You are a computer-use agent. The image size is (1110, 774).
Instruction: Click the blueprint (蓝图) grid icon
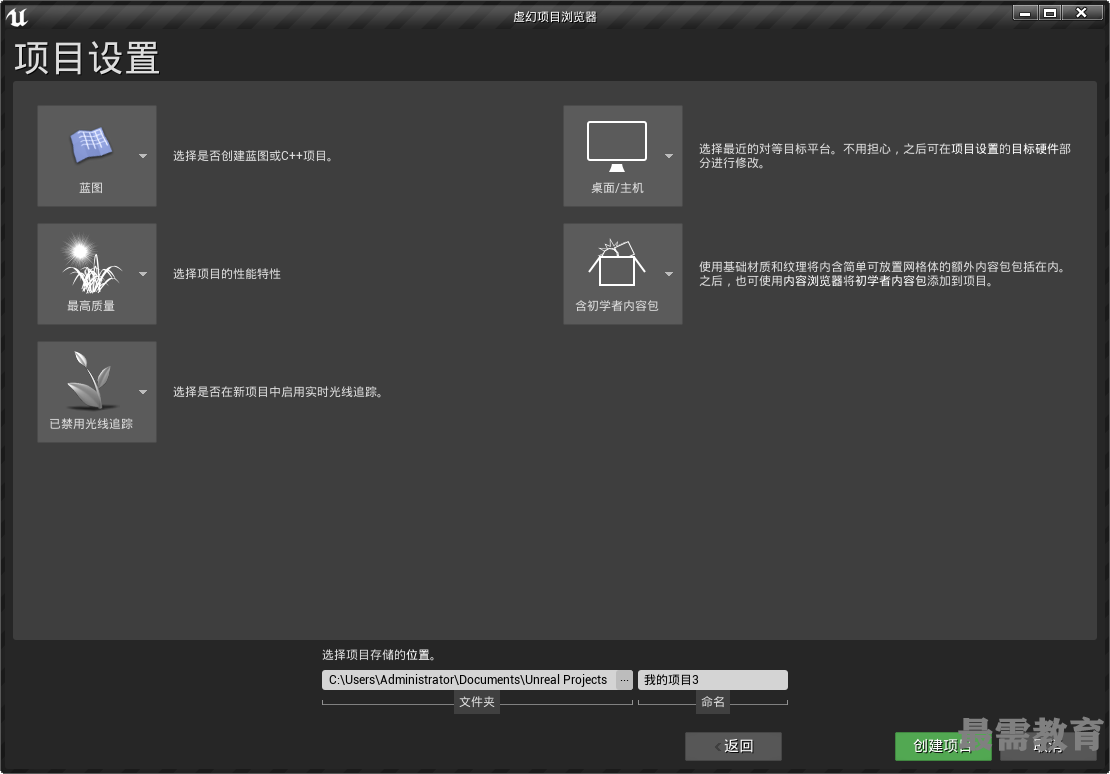(x=91, y=145)
